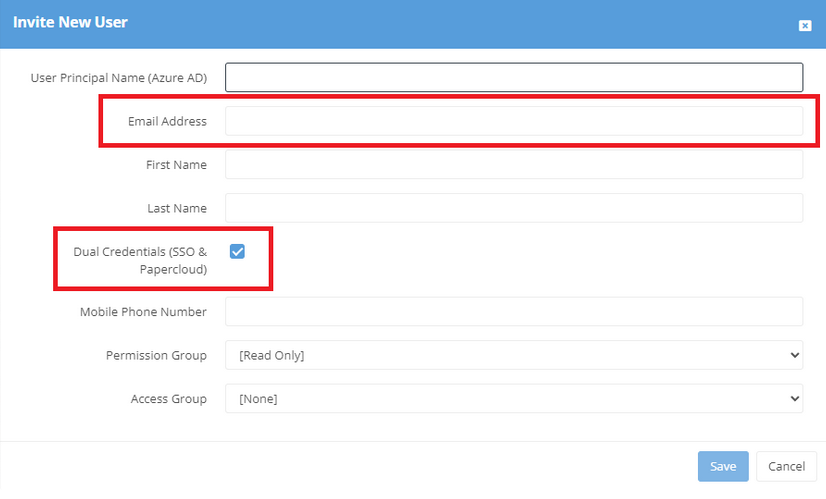Click the Email Address input field

pos(514,121)
